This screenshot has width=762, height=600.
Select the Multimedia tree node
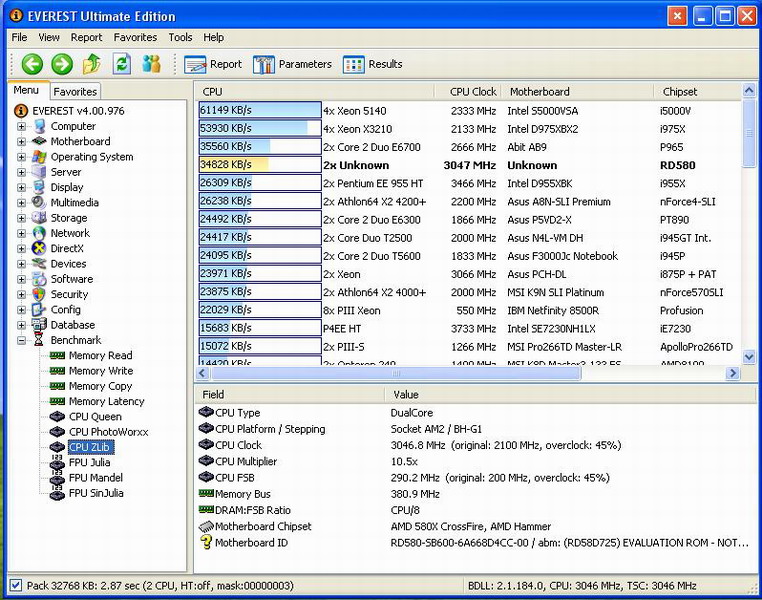pos(74,203)
